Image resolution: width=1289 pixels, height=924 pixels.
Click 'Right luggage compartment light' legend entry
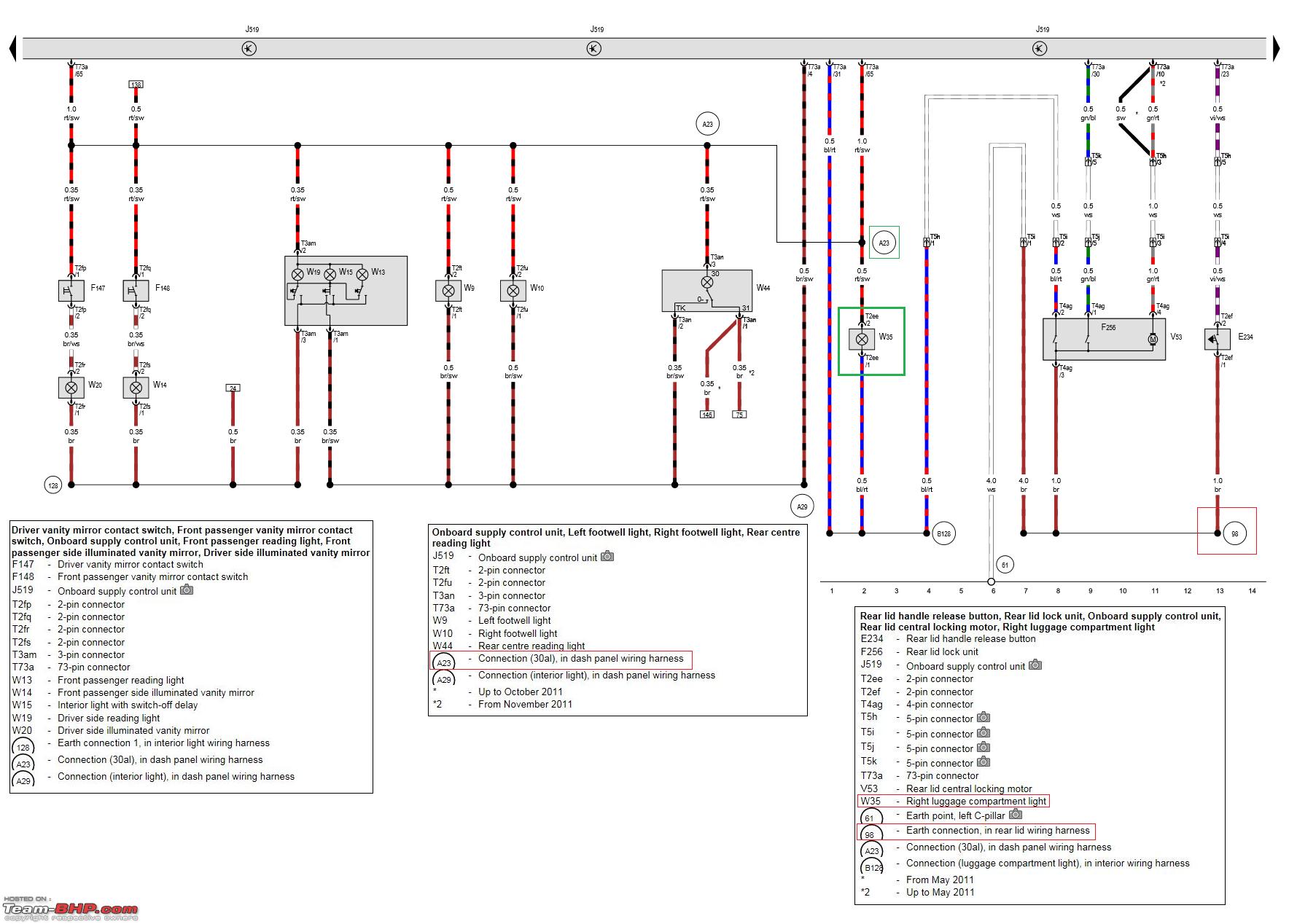976,802
